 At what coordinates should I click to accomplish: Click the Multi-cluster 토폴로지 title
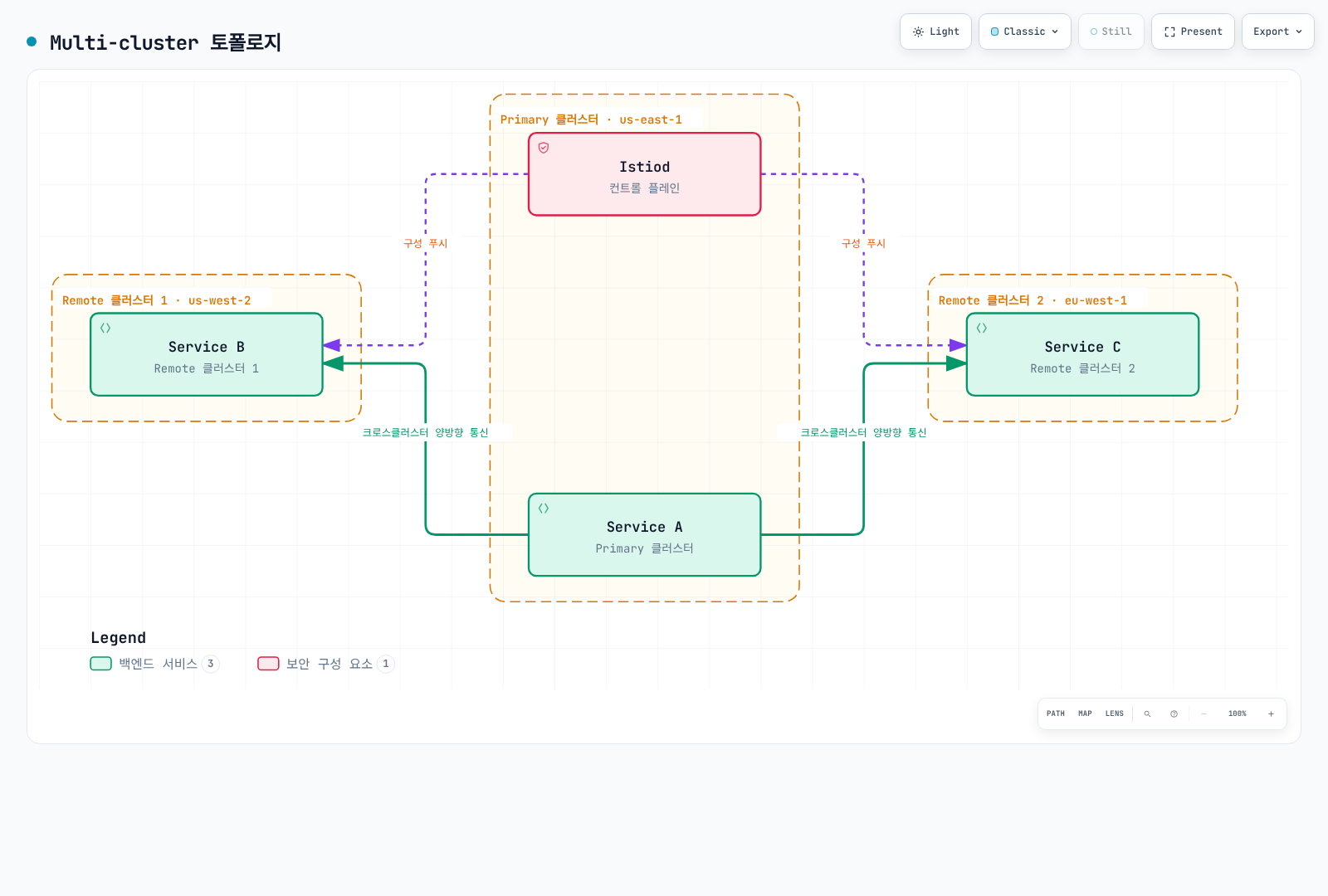(x=165, y=42)
